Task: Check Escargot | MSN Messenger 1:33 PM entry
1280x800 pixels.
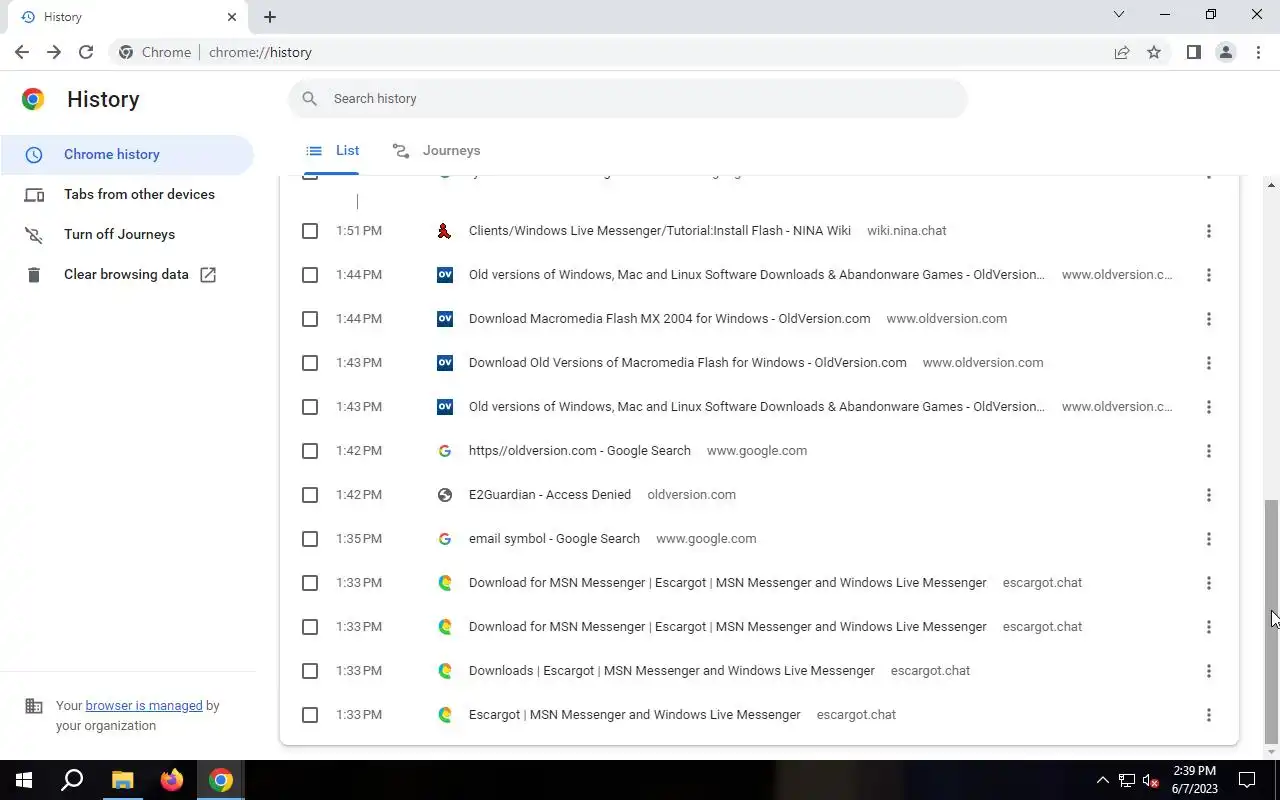Action: pyautogui.click(x=310, y=715)
